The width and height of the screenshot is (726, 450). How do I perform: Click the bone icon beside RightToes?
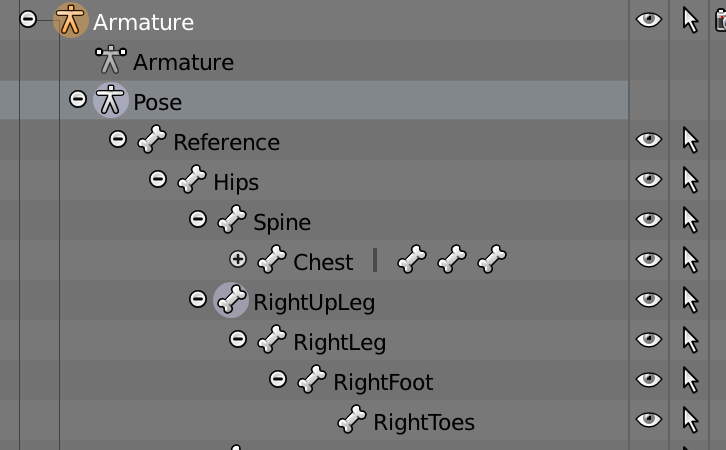pyautogui.click(x=351, y=421)
